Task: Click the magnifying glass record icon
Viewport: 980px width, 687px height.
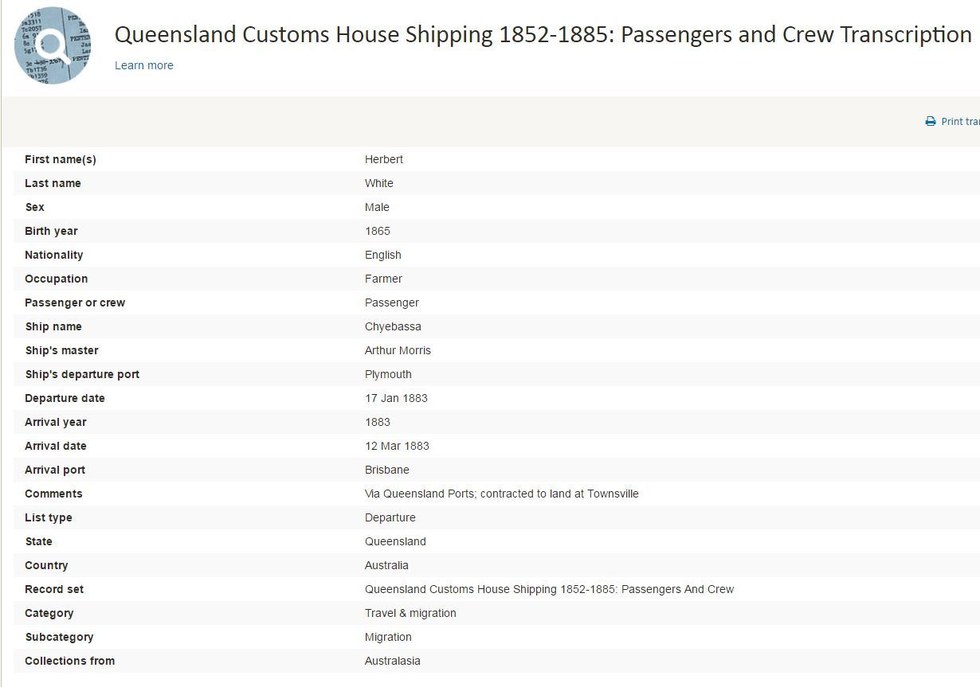Action: [52, 45]
